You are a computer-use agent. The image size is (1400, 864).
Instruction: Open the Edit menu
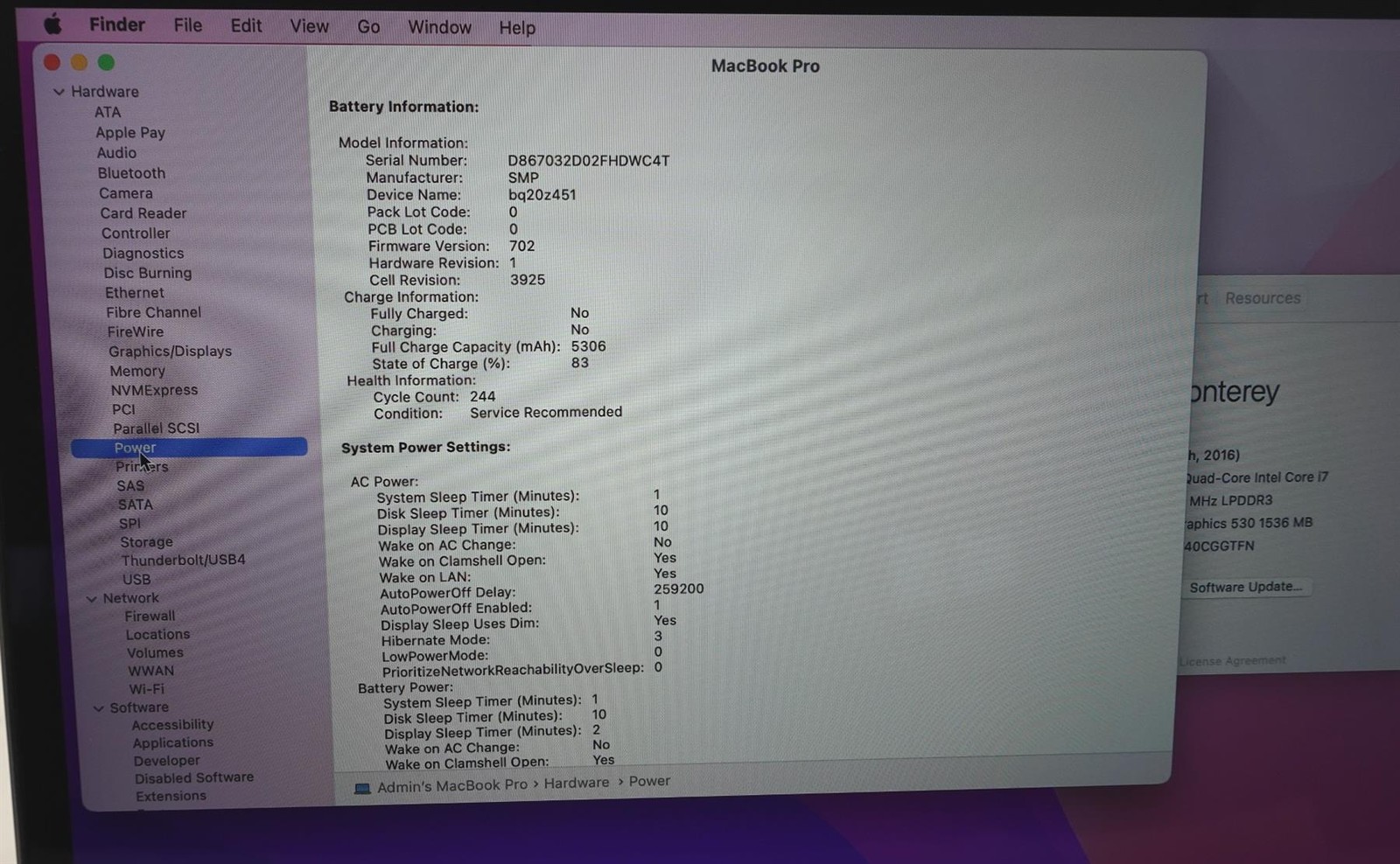(x=246, y=25)
